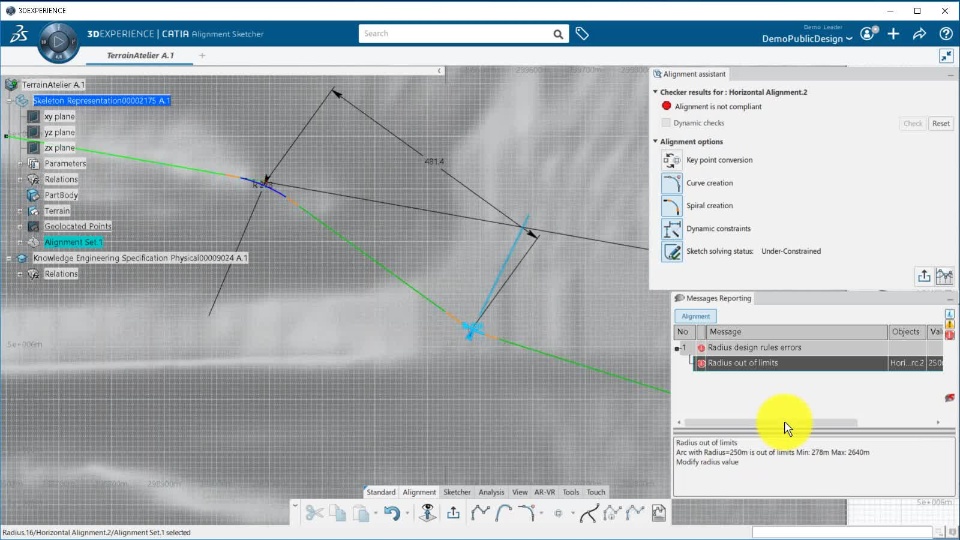This screenshot has height=540, width=960.
Task: Click the search magnifier icon
Action: pos(558,34)
